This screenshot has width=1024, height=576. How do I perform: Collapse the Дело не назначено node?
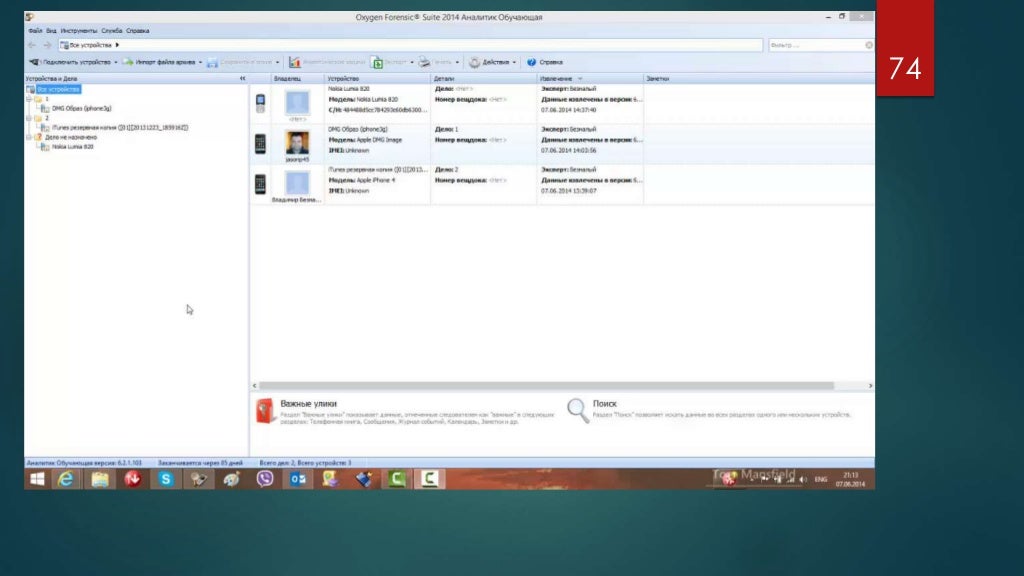29,137
